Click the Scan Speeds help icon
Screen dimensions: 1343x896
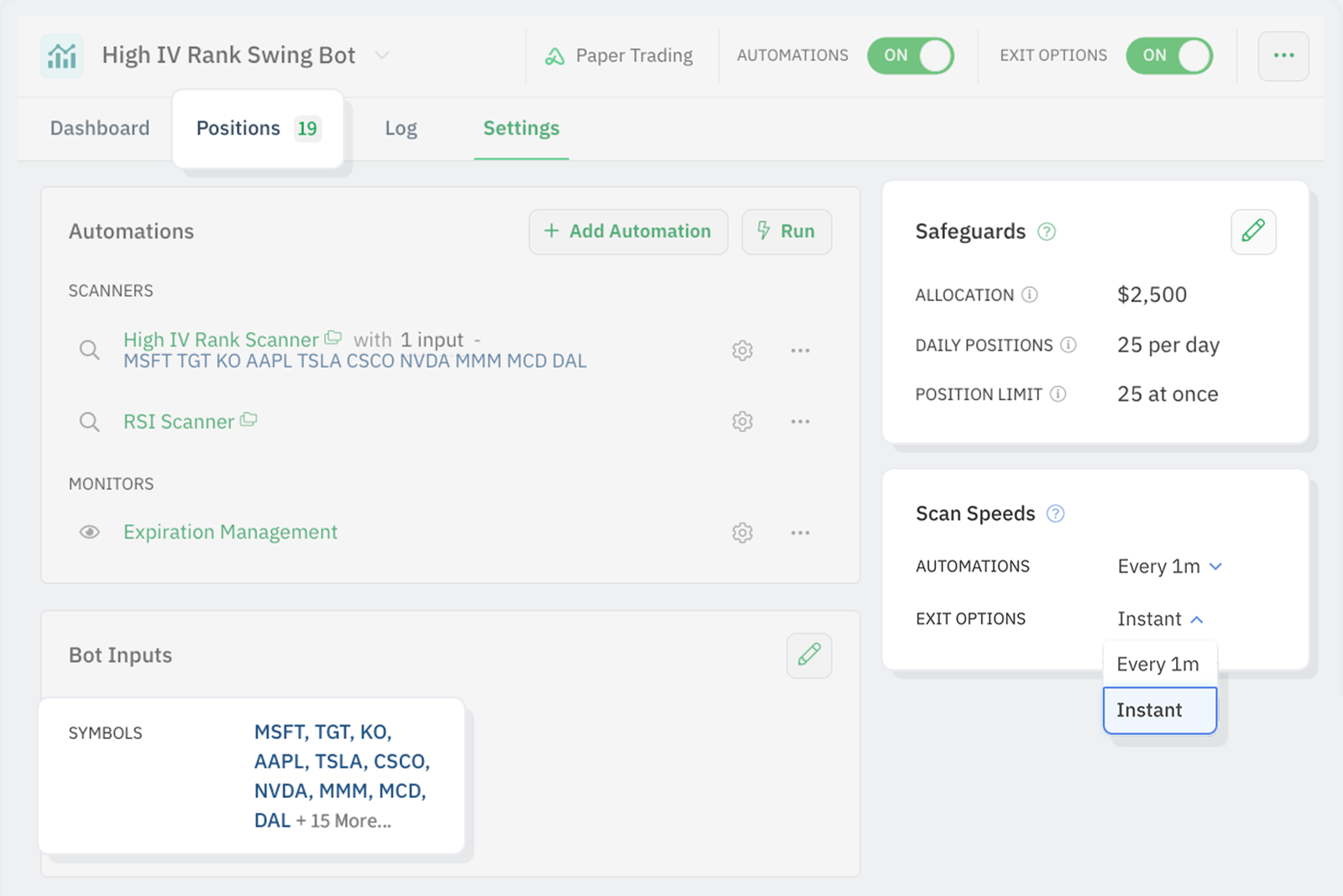click(1056, 513)
